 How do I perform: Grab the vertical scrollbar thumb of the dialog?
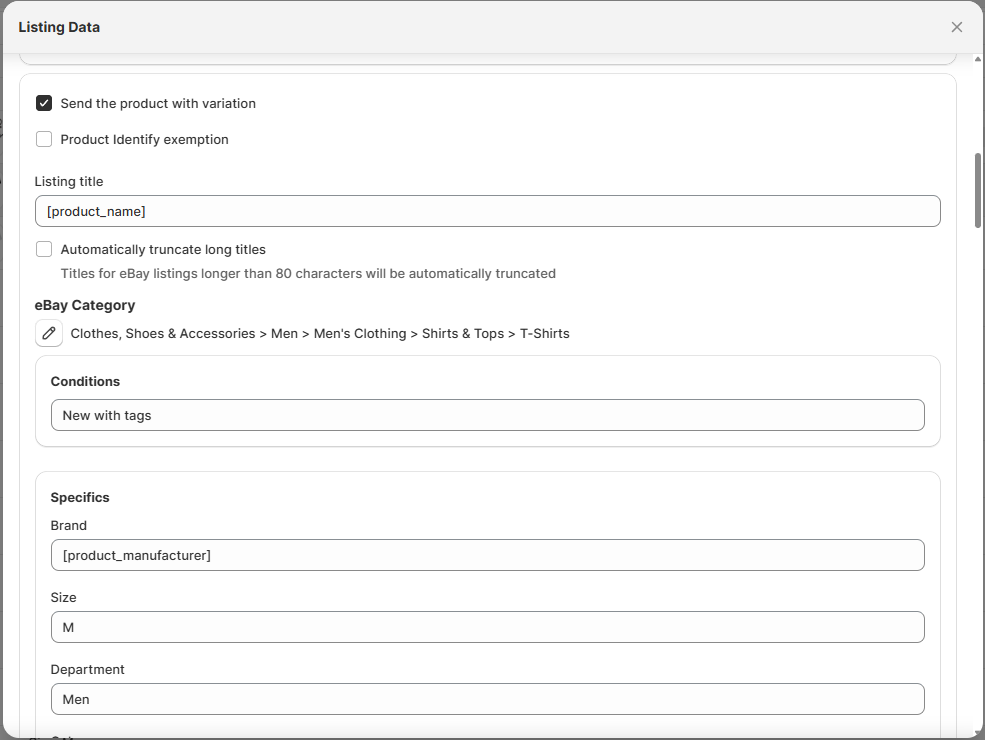click(x=978, y=190)
